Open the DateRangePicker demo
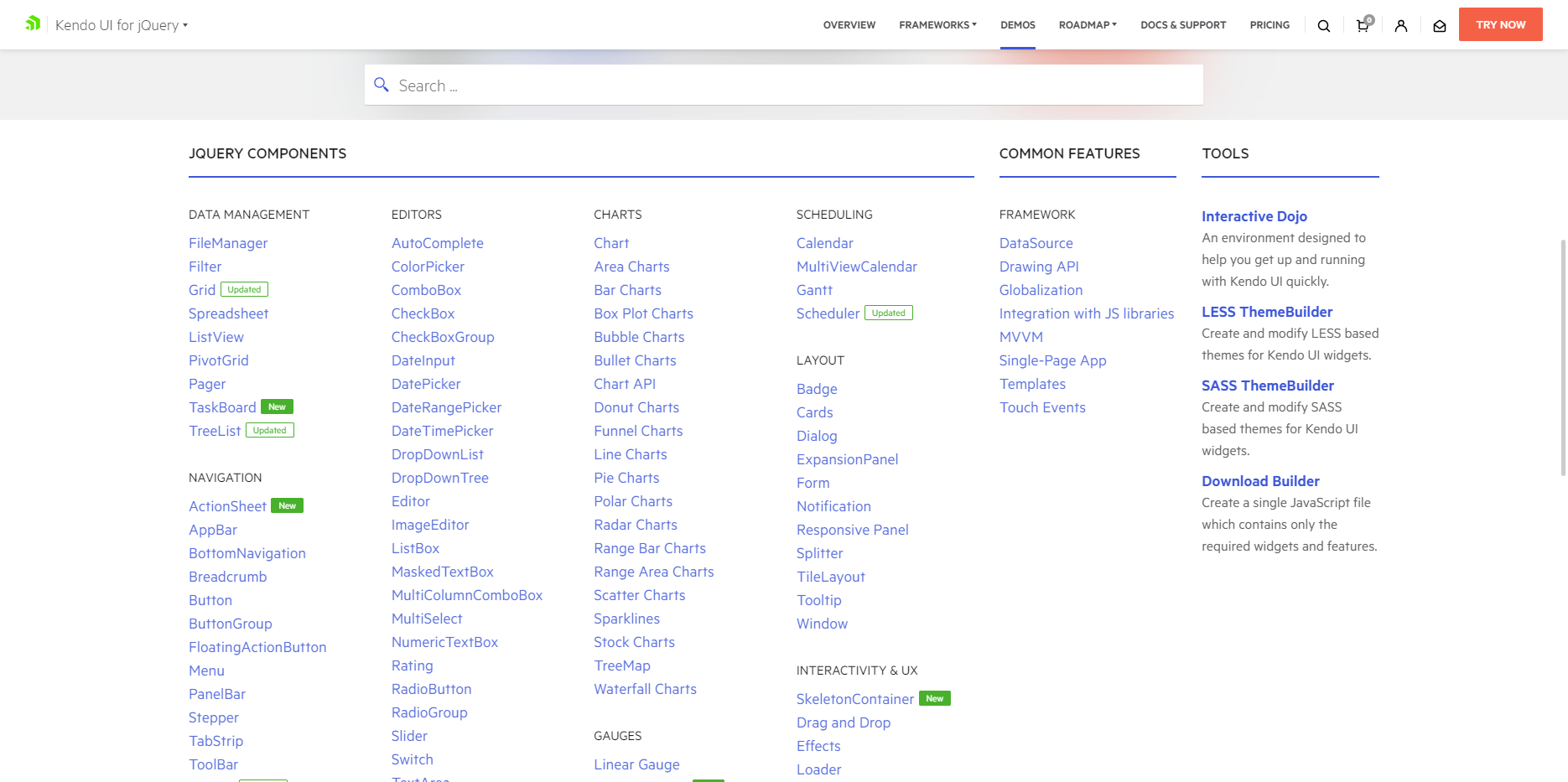Viewport: 1568px width, 782px height. click(x=446, y=407)
